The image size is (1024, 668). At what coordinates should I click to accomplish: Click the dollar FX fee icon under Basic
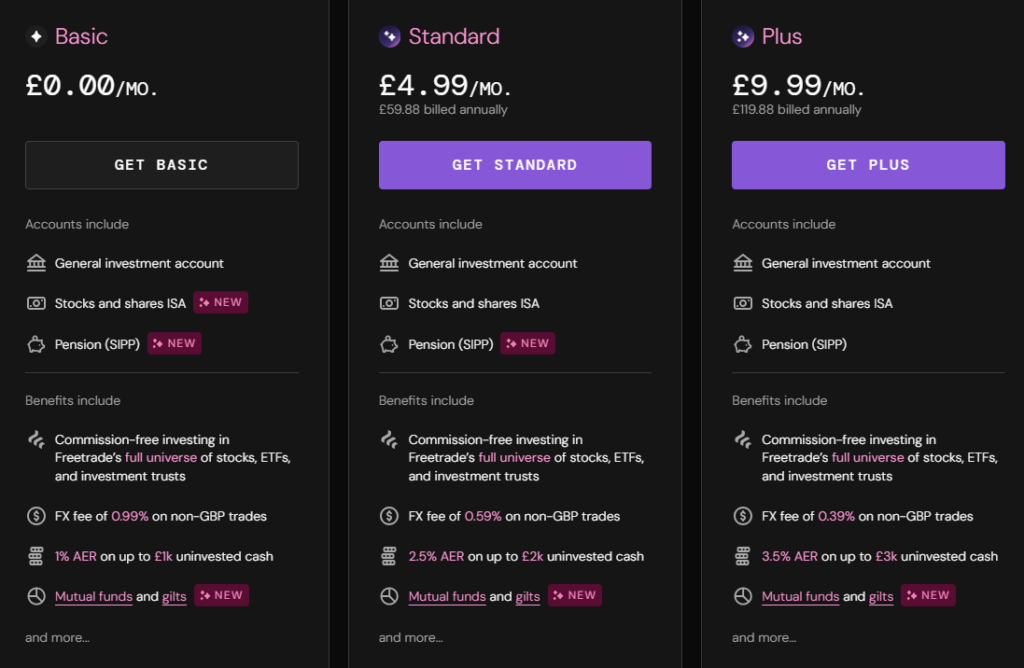[36, 516]
